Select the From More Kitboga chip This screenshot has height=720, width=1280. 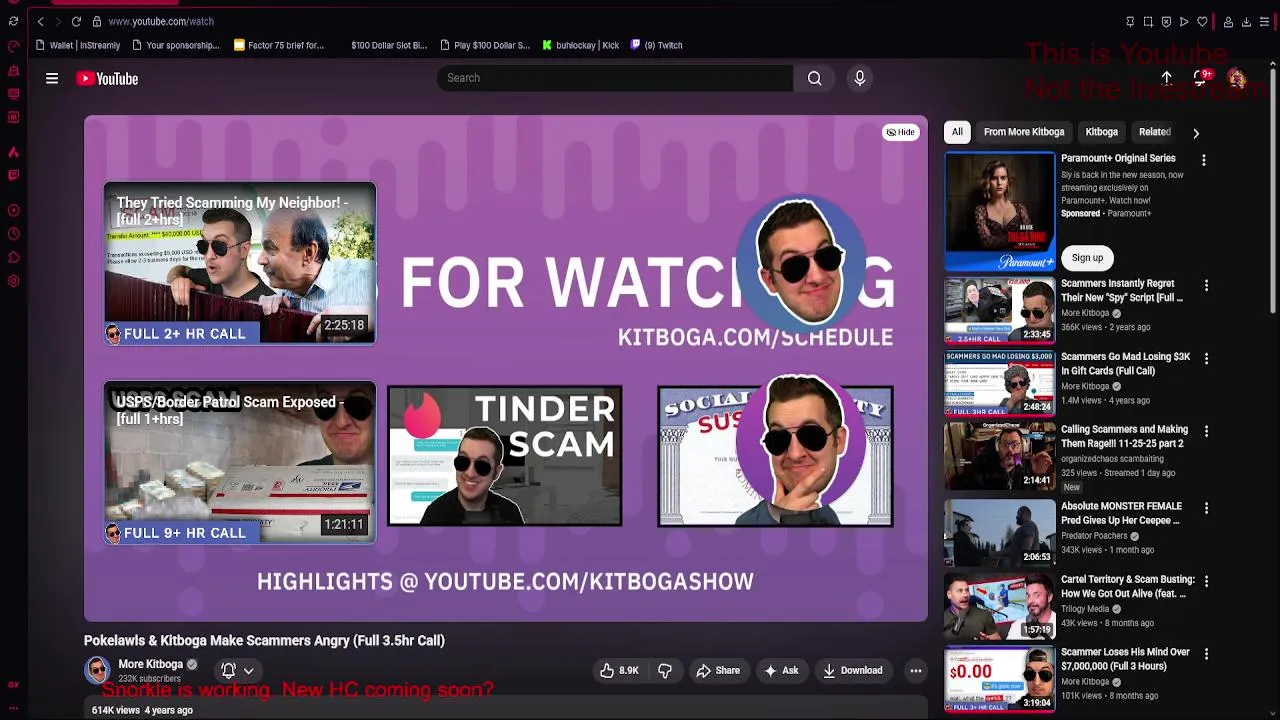[x=1024, y=132]
